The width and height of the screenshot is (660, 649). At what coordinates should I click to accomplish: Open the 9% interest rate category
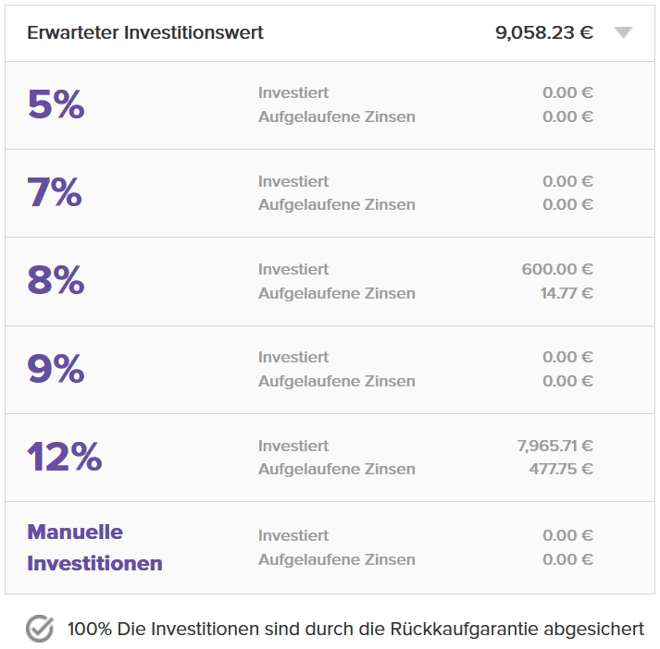[56, 369]
